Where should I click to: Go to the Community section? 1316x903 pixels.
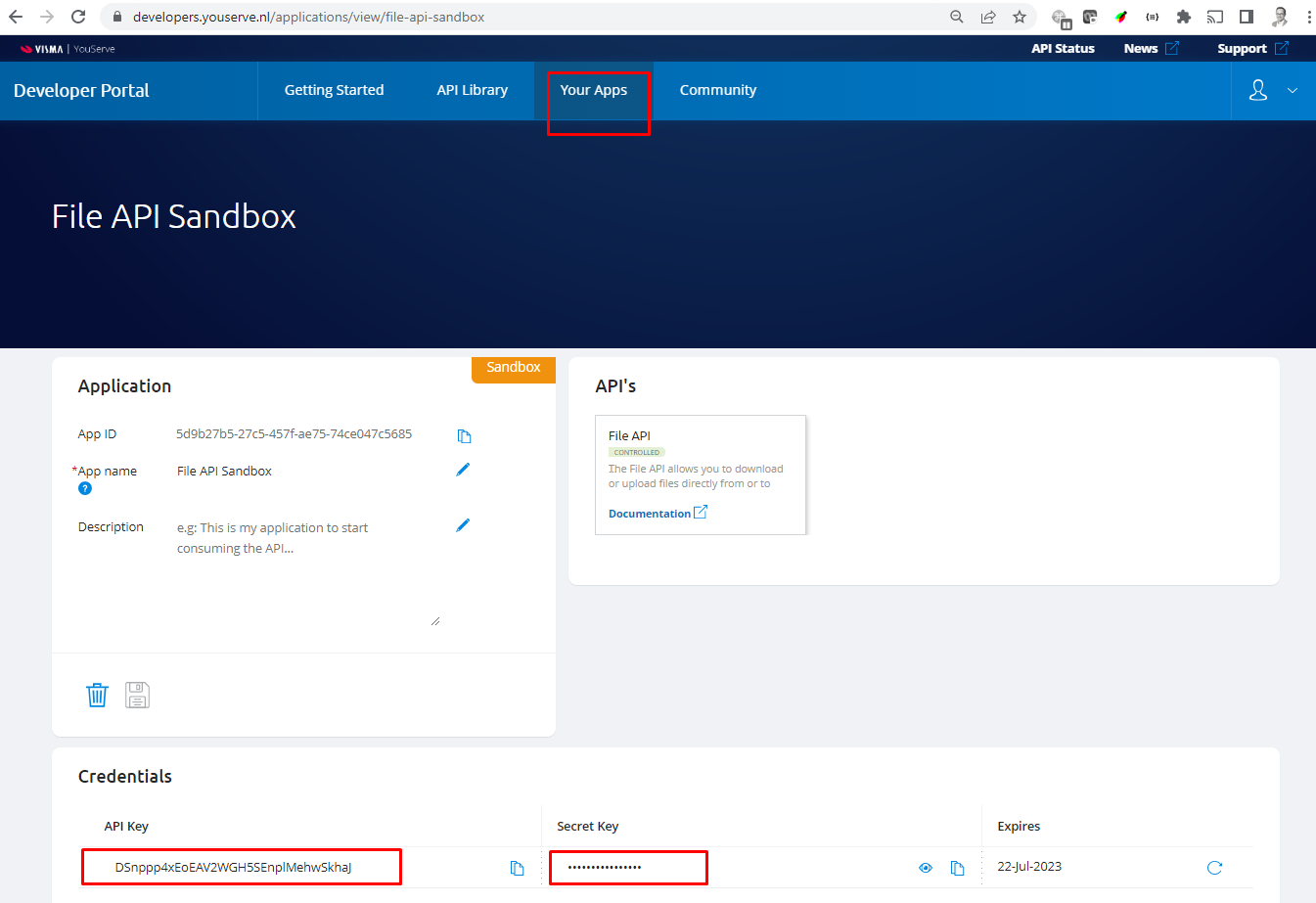tap(717, 90)
